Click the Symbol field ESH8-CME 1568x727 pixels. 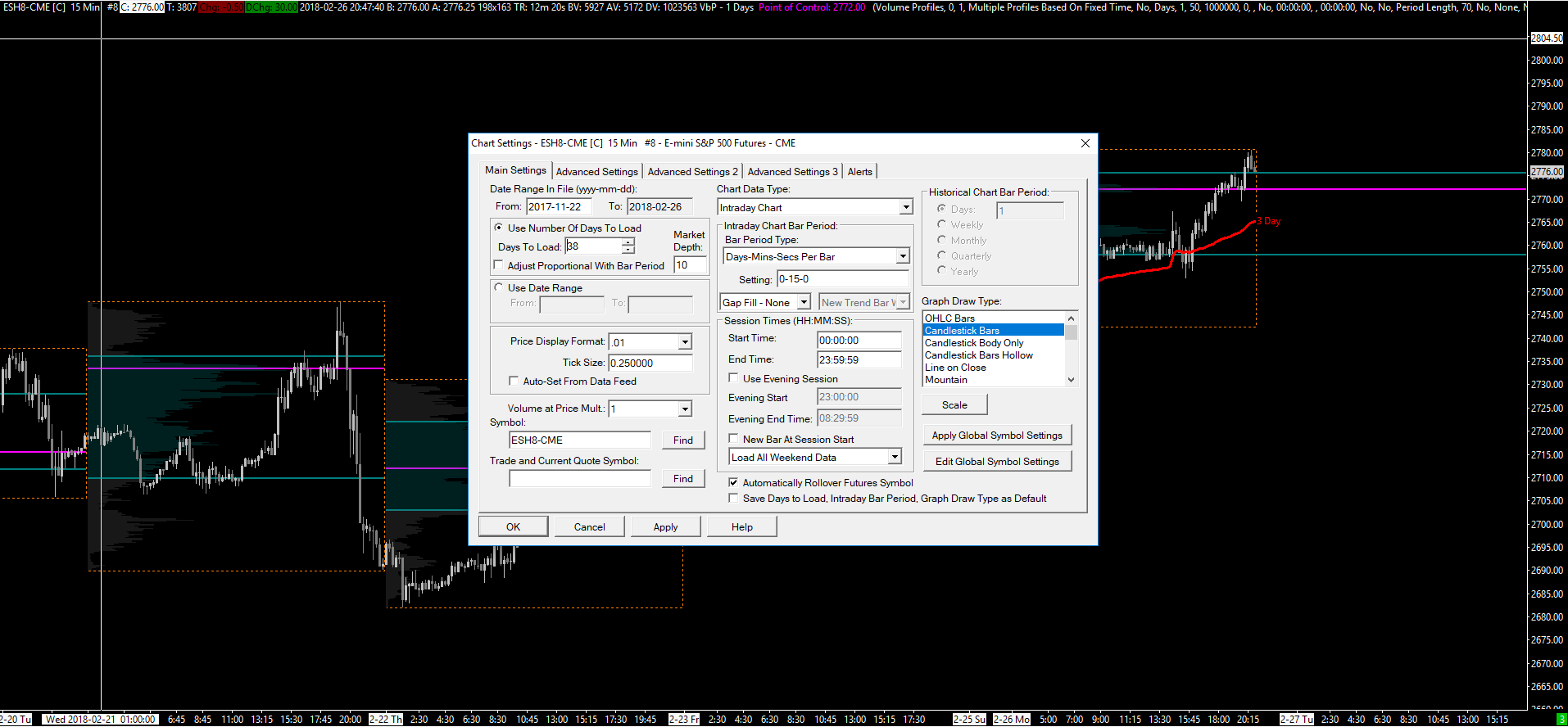click(580, 440)
